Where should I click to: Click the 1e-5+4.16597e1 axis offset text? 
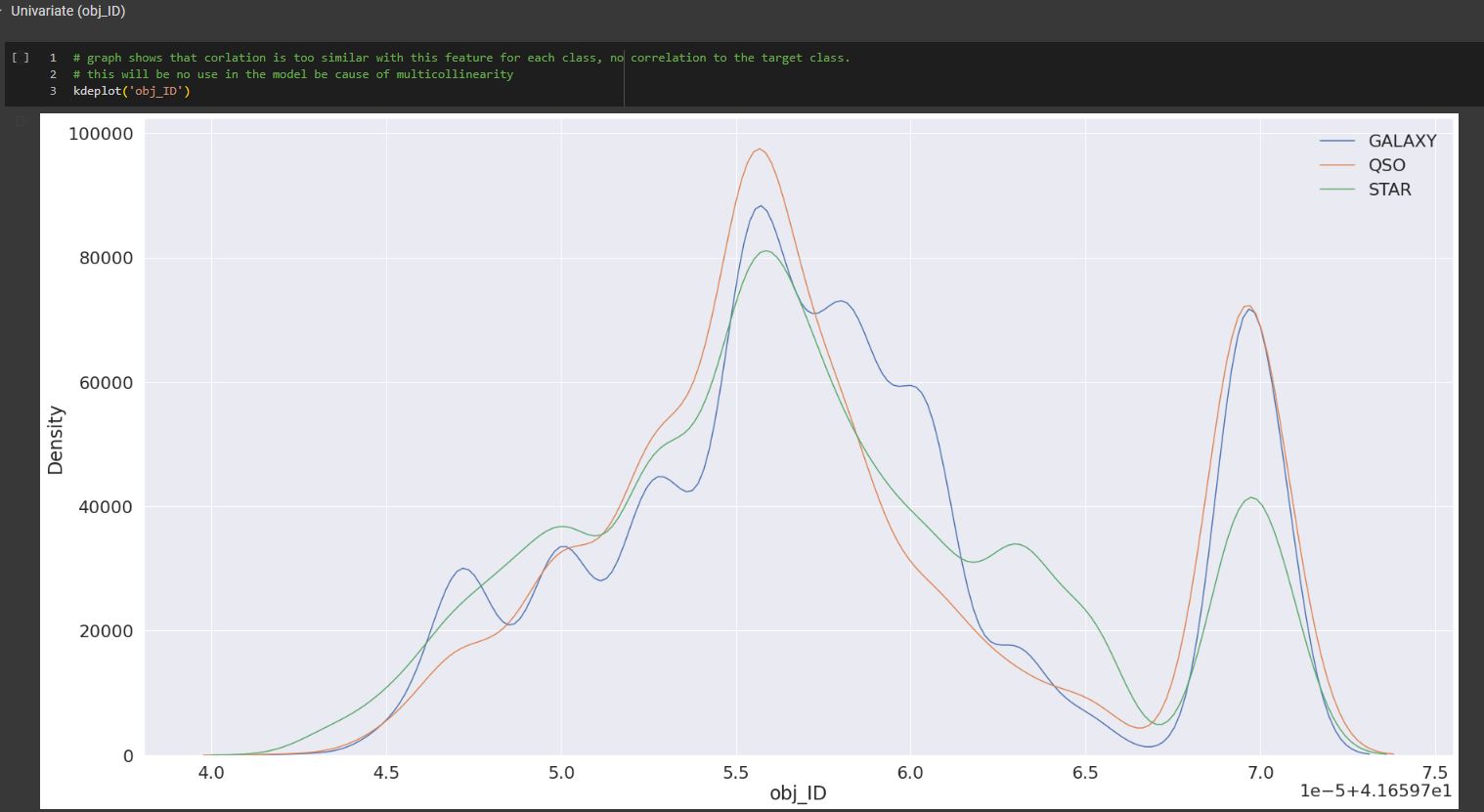click(x=1375, y=791)
